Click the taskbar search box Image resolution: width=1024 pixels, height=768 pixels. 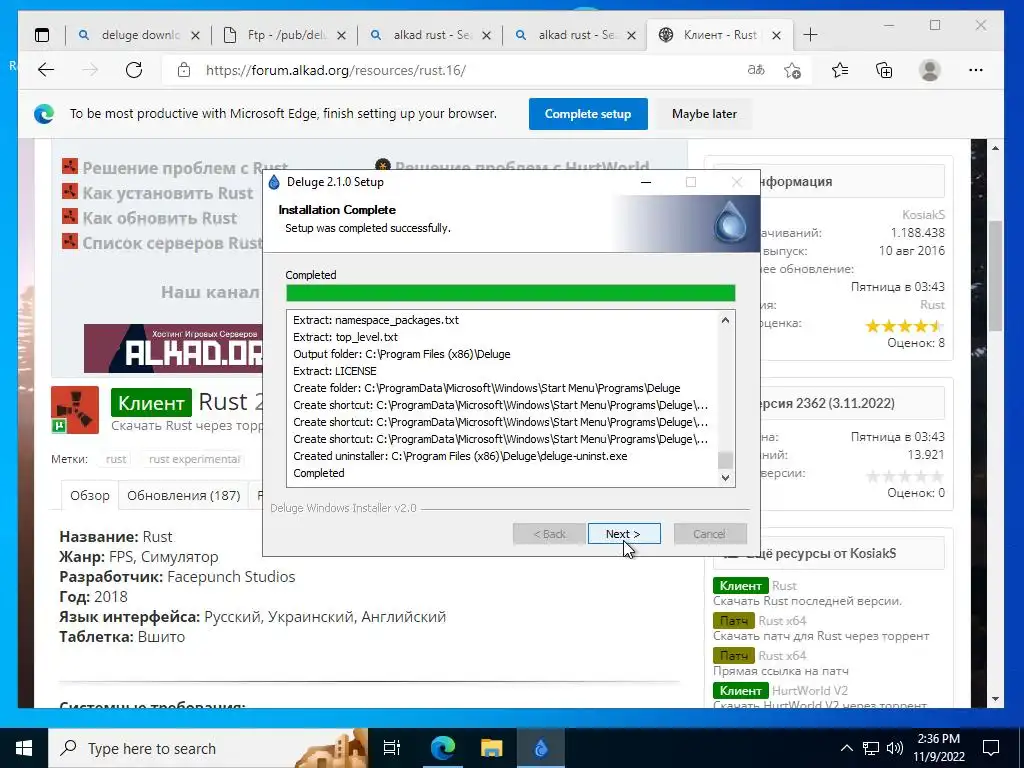pos(208,748)
